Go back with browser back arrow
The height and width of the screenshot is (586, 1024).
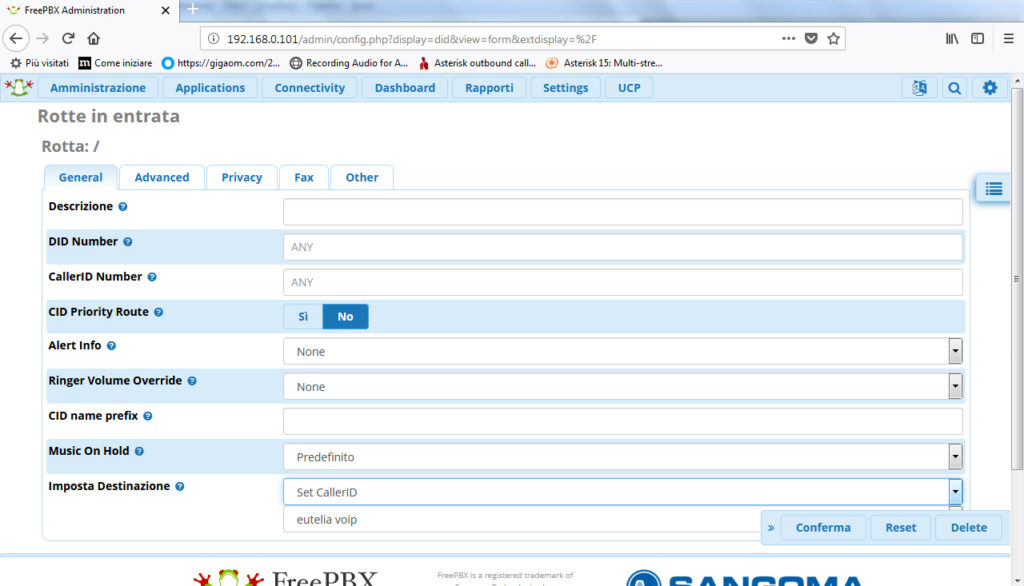pos(16,39)
